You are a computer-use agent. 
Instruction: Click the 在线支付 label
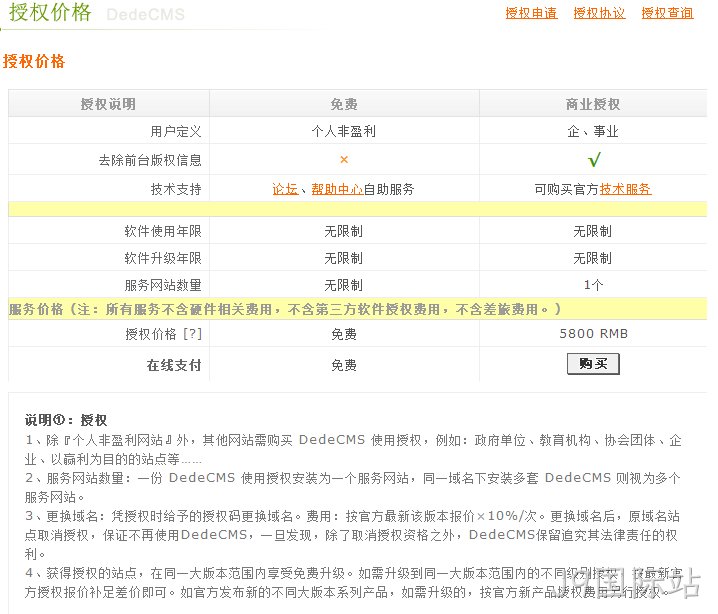point(174,365)
